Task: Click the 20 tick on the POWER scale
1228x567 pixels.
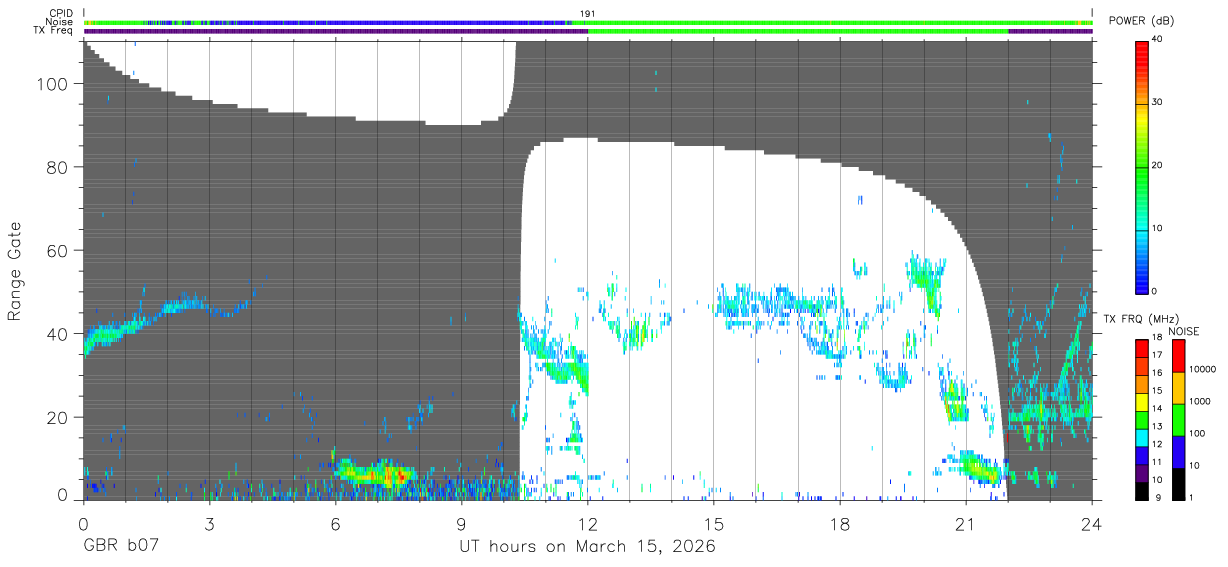Action: (x=1157, y=165)
